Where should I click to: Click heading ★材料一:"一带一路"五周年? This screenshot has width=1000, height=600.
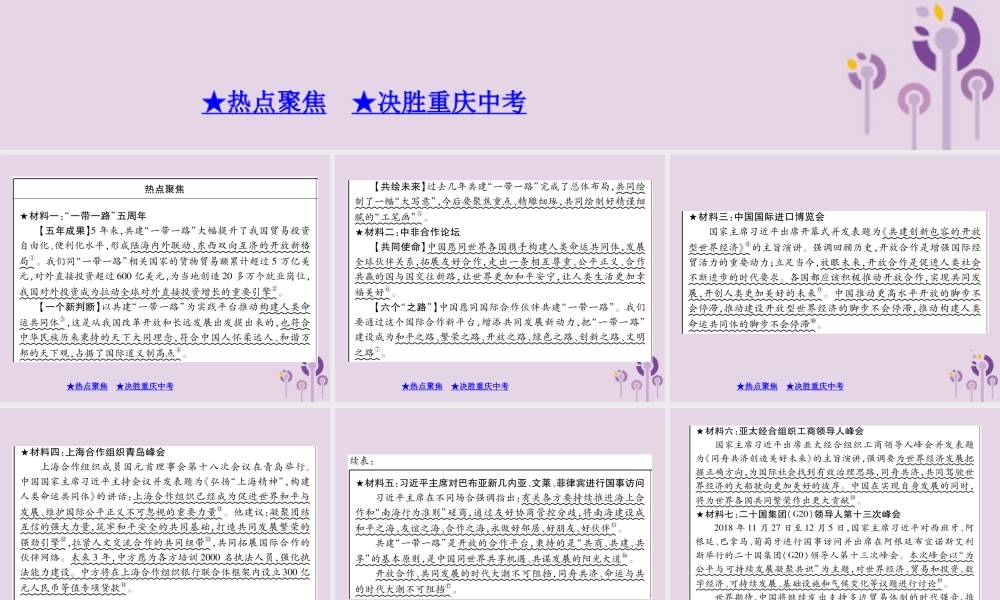pos(83,216)
